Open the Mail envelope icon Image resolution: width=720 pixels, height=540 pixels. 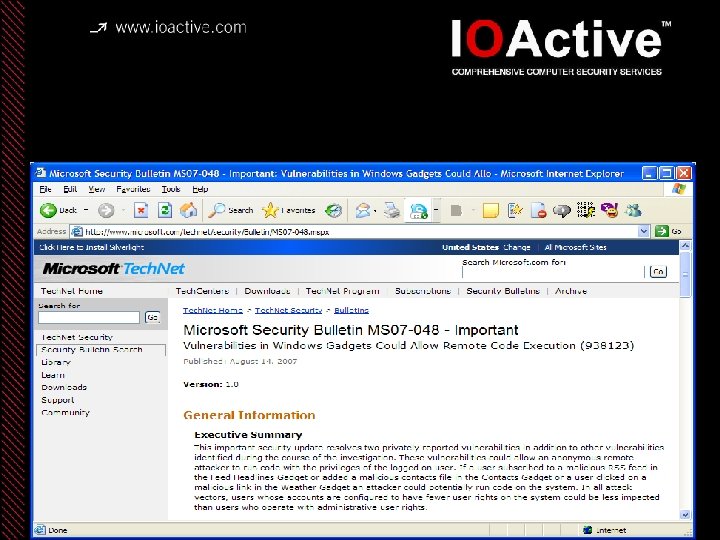click(x=362, y=210)
